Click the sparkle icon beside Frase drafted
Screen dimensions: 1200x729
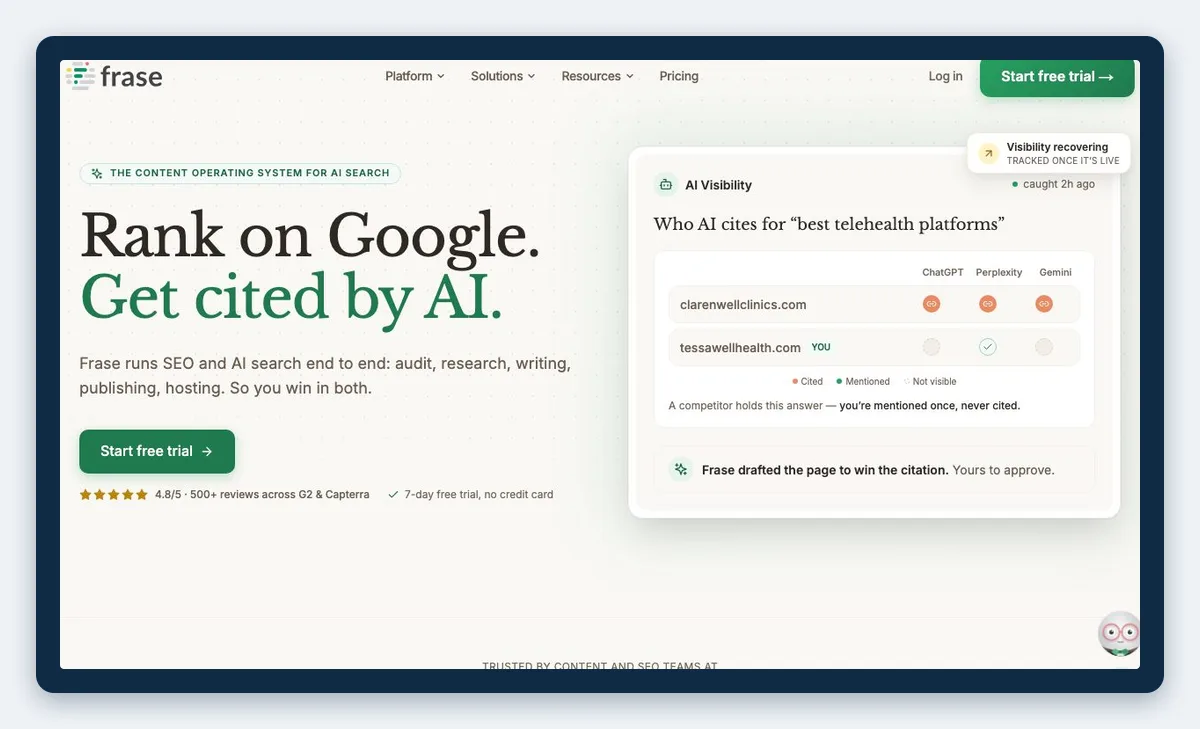pyautogui.click(x=681, y=469)
